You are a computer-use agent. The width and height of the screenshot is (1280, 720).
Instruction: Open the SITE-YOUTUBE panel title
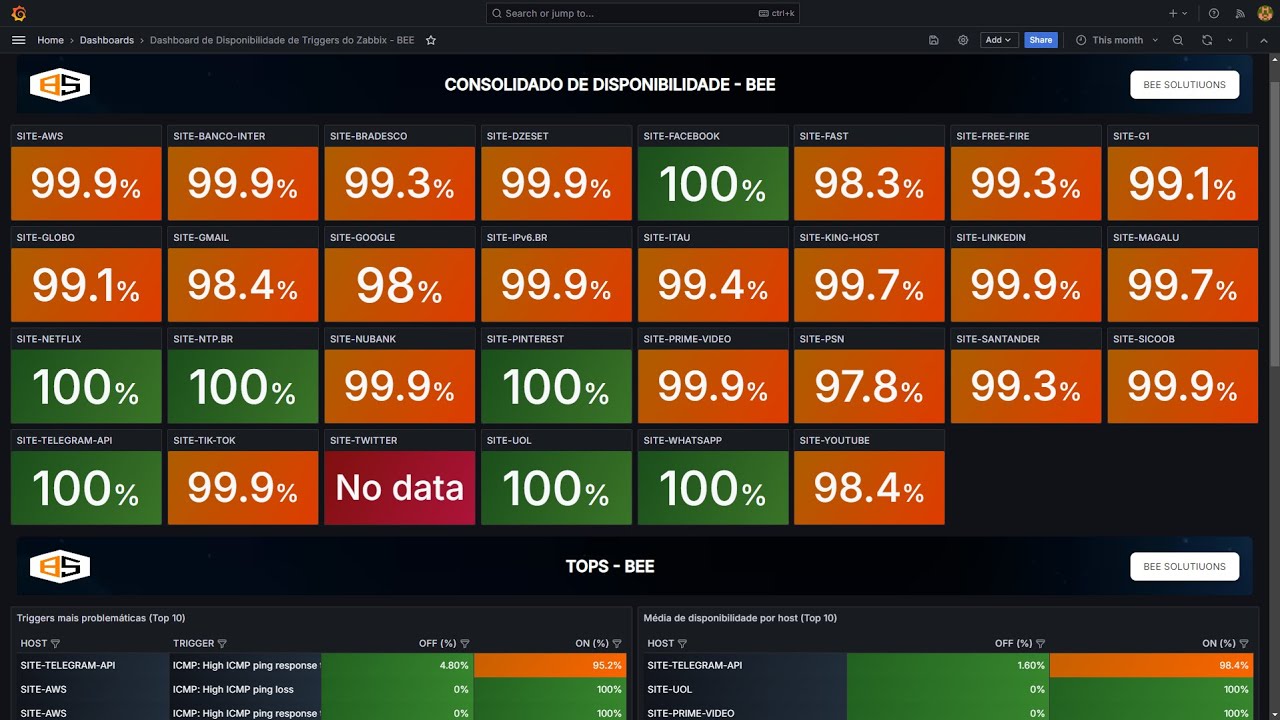[x=834, y=440]
